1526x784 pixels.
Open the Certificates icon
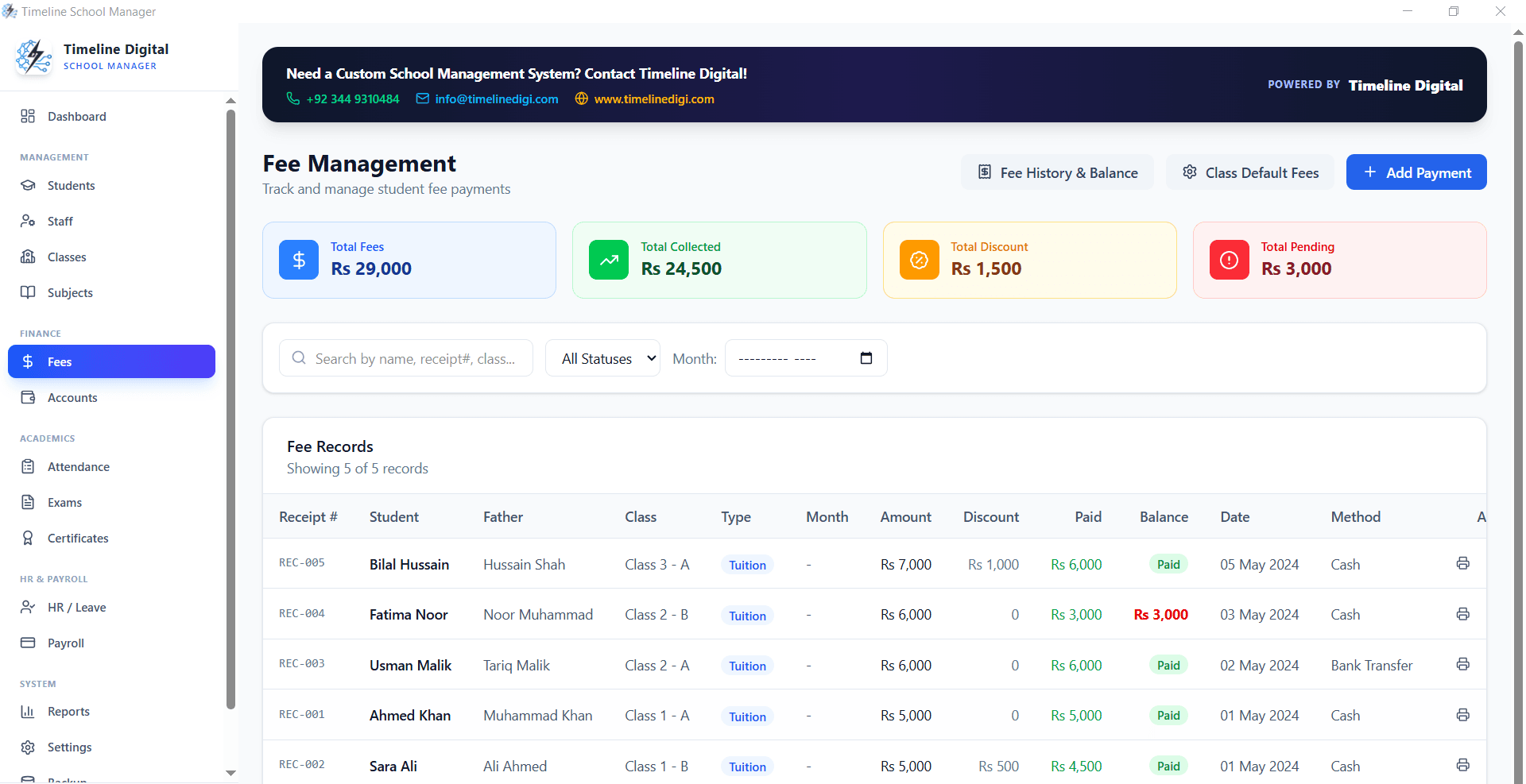[x=28, y=538]
